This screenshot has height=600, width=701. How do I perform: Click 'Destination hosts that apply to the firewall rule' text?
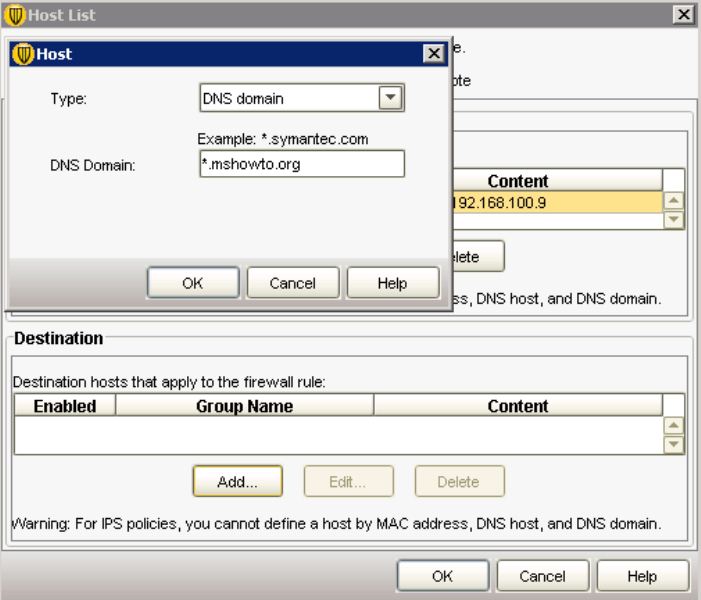(169, 382)
